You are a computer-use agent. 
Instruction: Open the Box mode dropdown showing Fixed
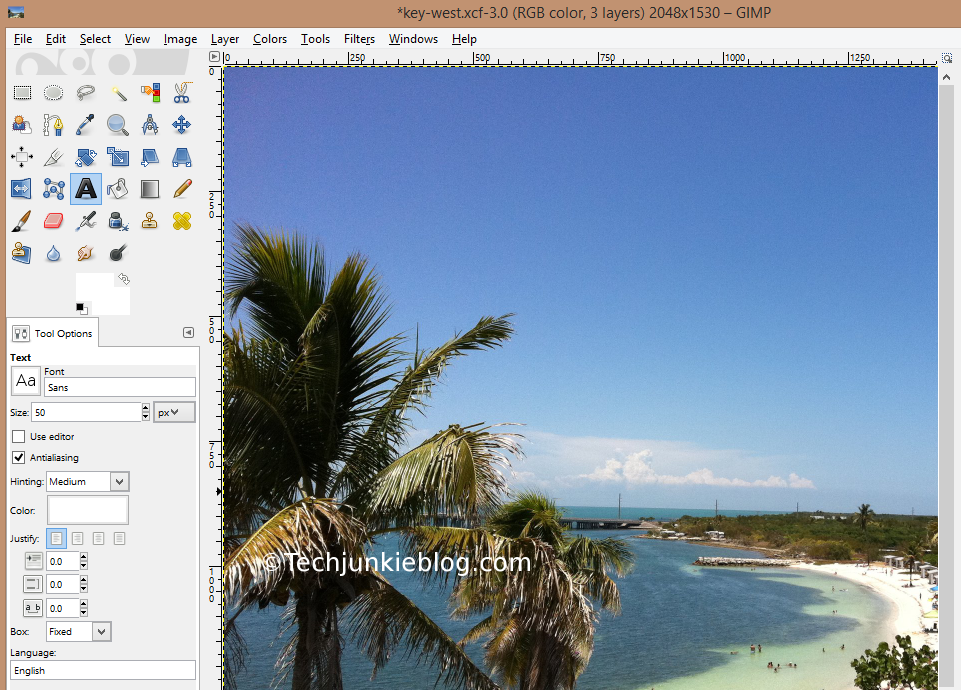(x=78, y=631)
